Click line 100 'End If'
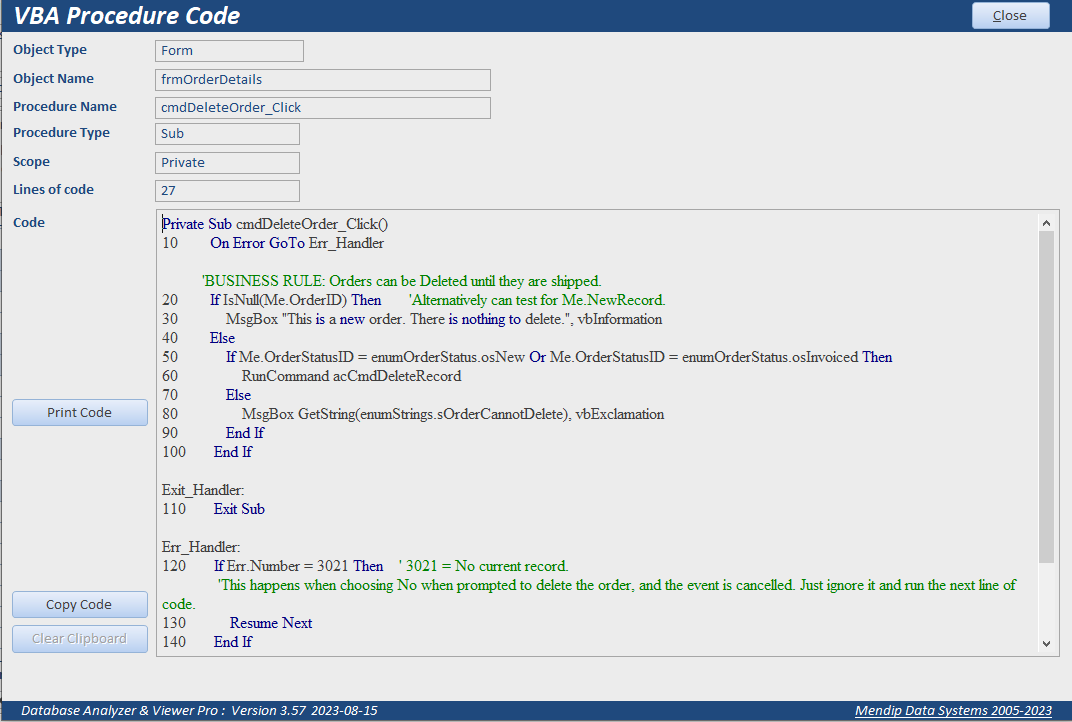Screen dimensions: 1072x722 pyautogui.click(x=207, y=452)
